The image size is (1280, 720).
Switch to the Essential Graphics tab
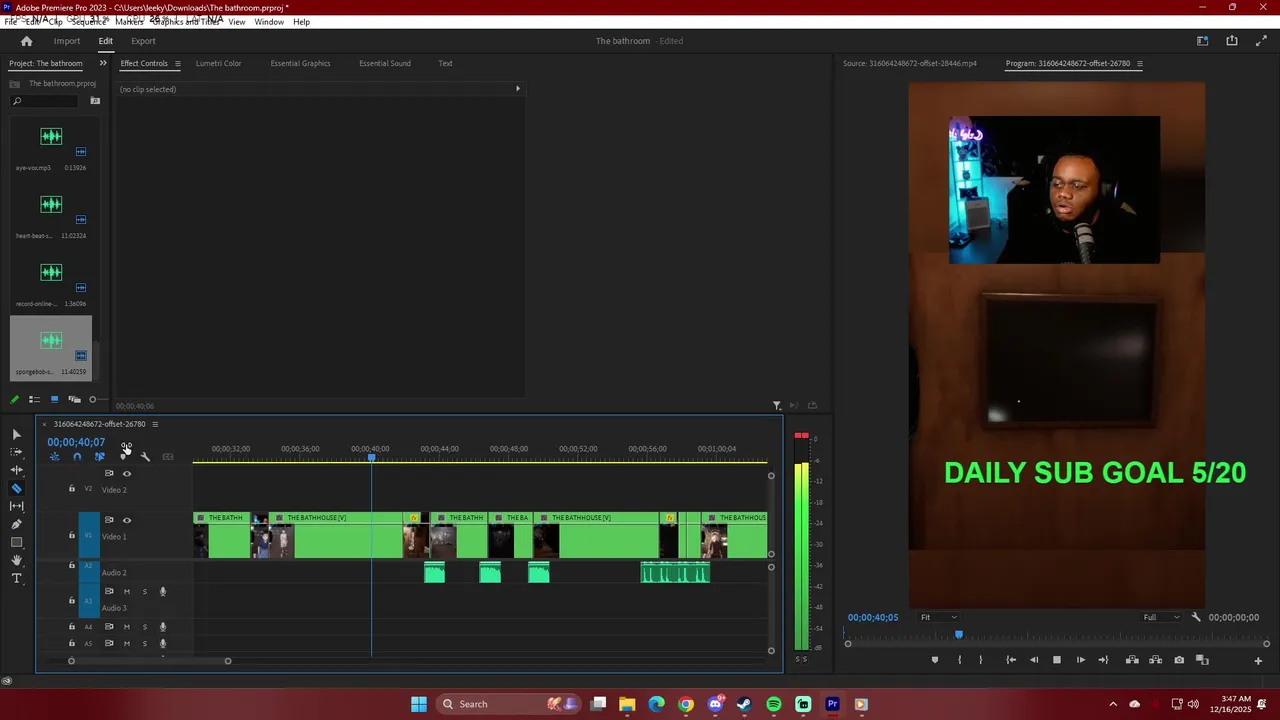point(300,63)
